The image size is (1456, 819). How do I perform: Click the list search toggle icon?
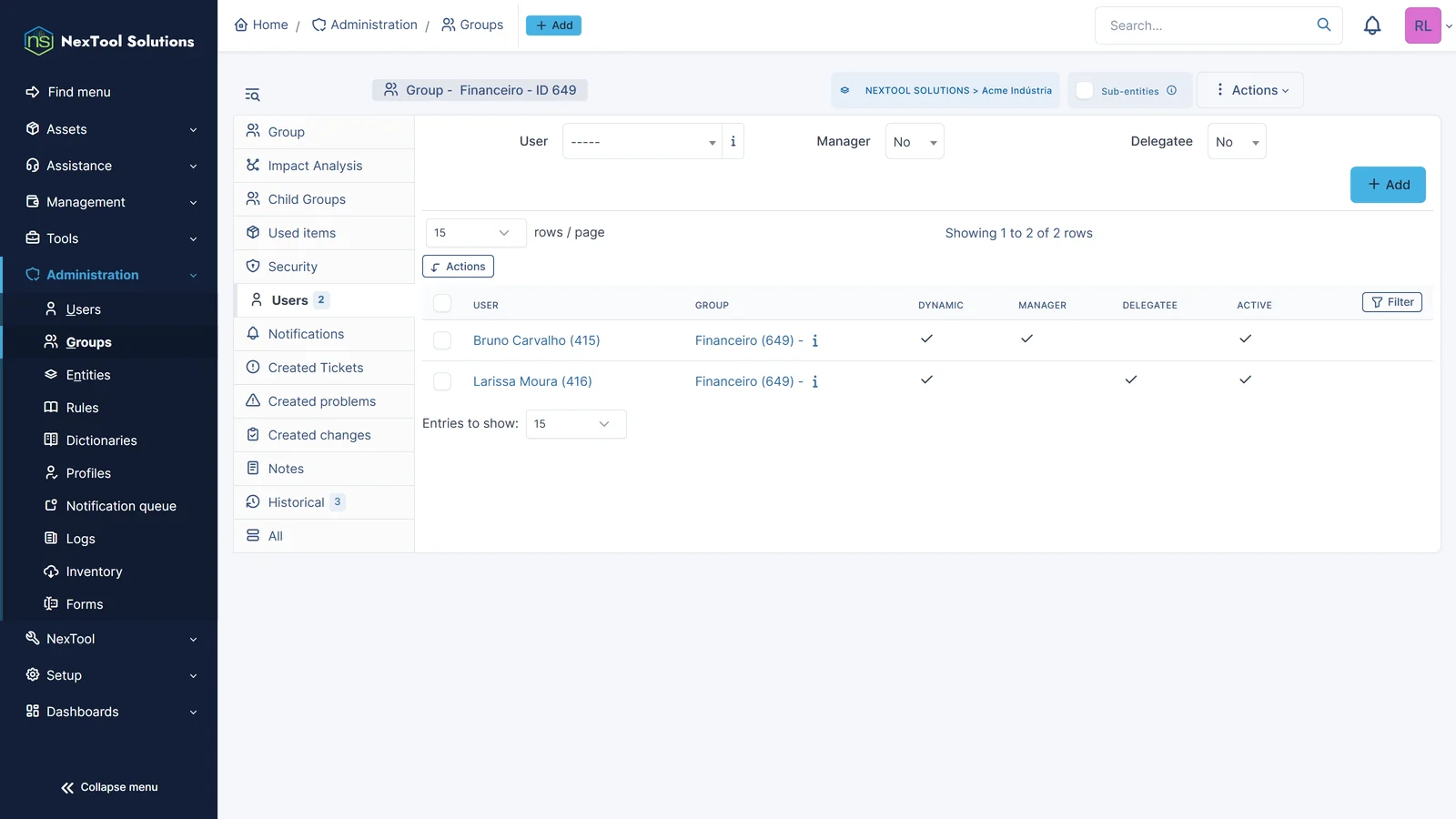tap(252, 95)
